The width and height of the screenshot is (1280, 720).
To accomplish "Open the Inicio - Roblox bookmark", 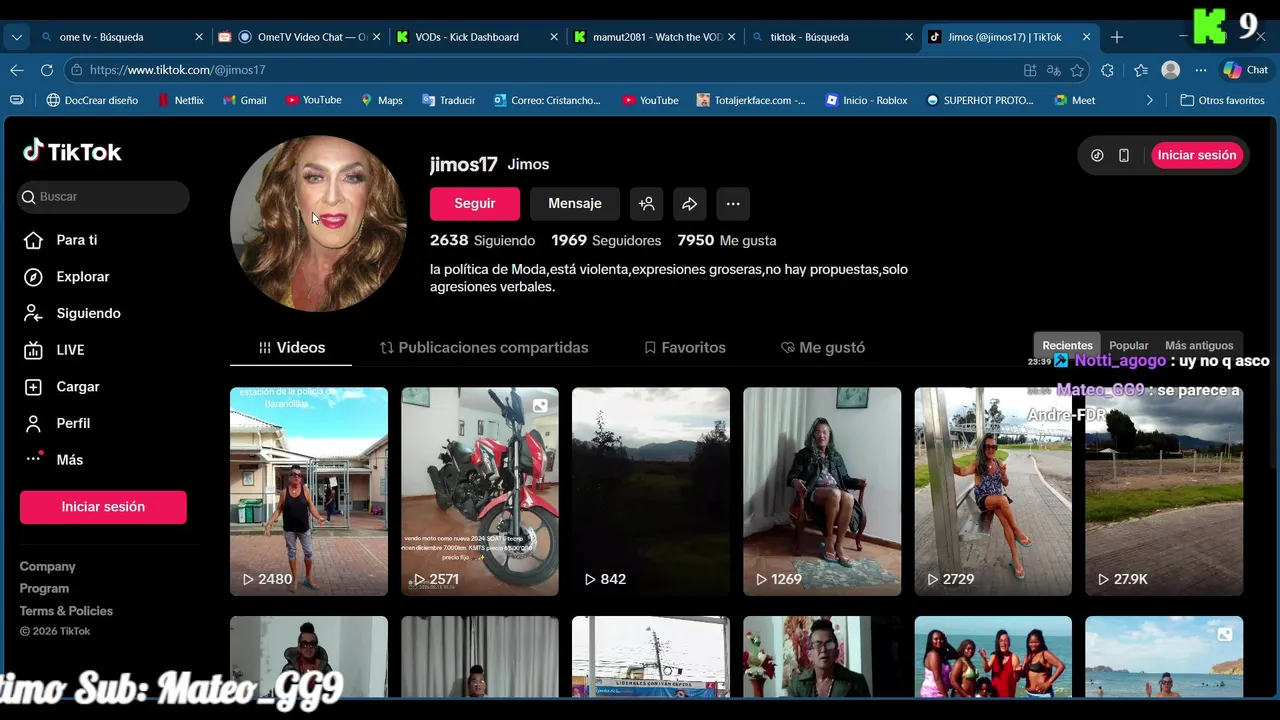I will pyautogui.click(x=866, y=100).
